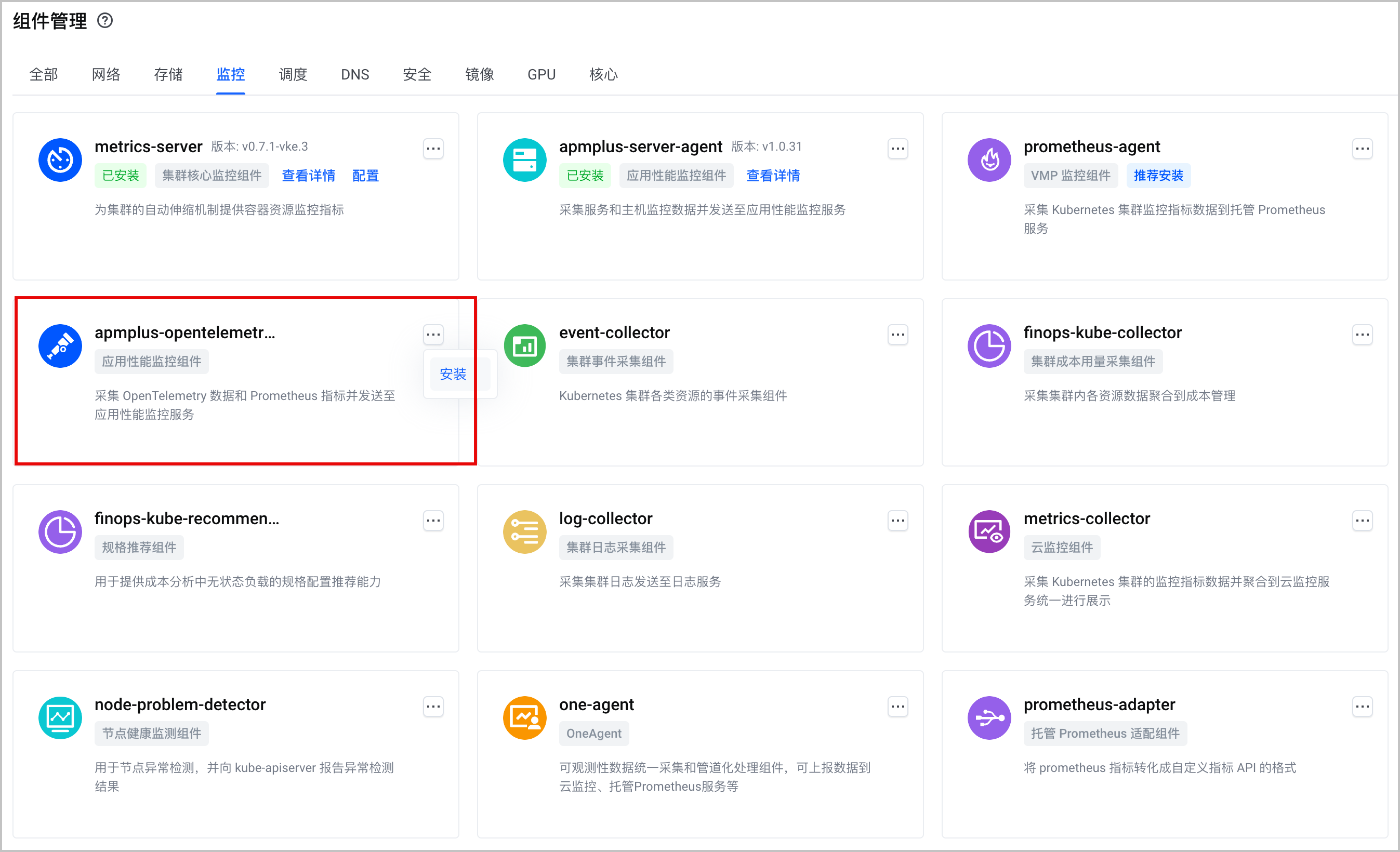Click the help icon beside 组件管理
Image resolution: width=1400 pixels, height=852 pixels.
click(x=105, y=21)
